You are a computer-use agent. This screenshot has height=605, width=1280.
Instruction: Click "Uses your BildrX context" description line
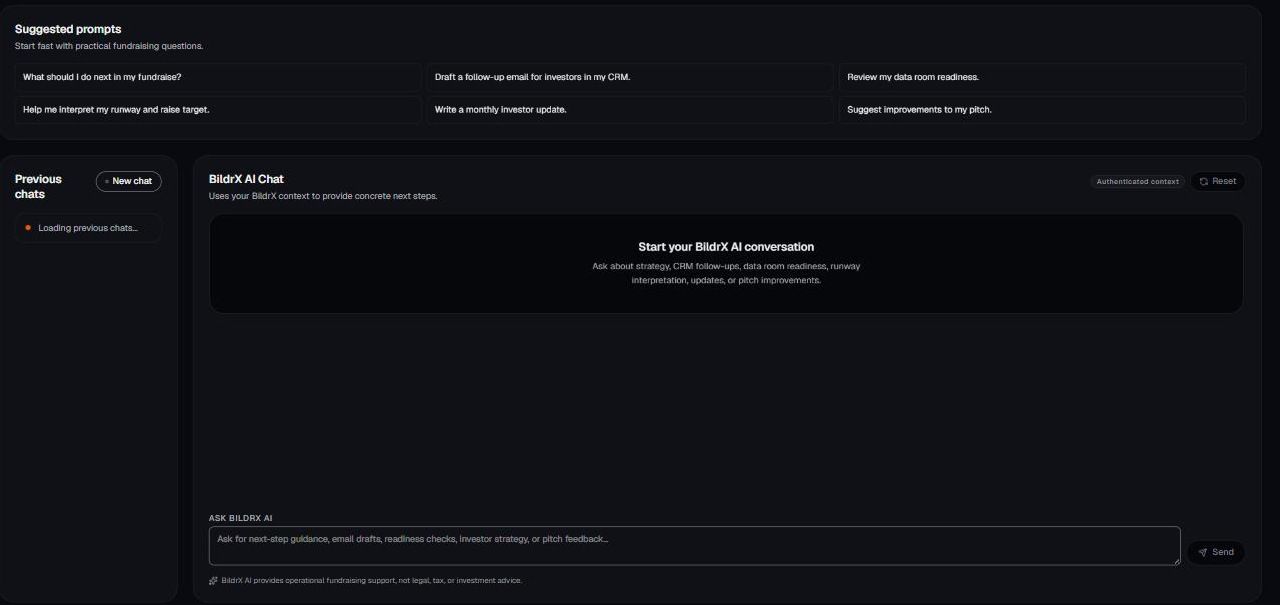pyautogui.click(x=323, y=196)
